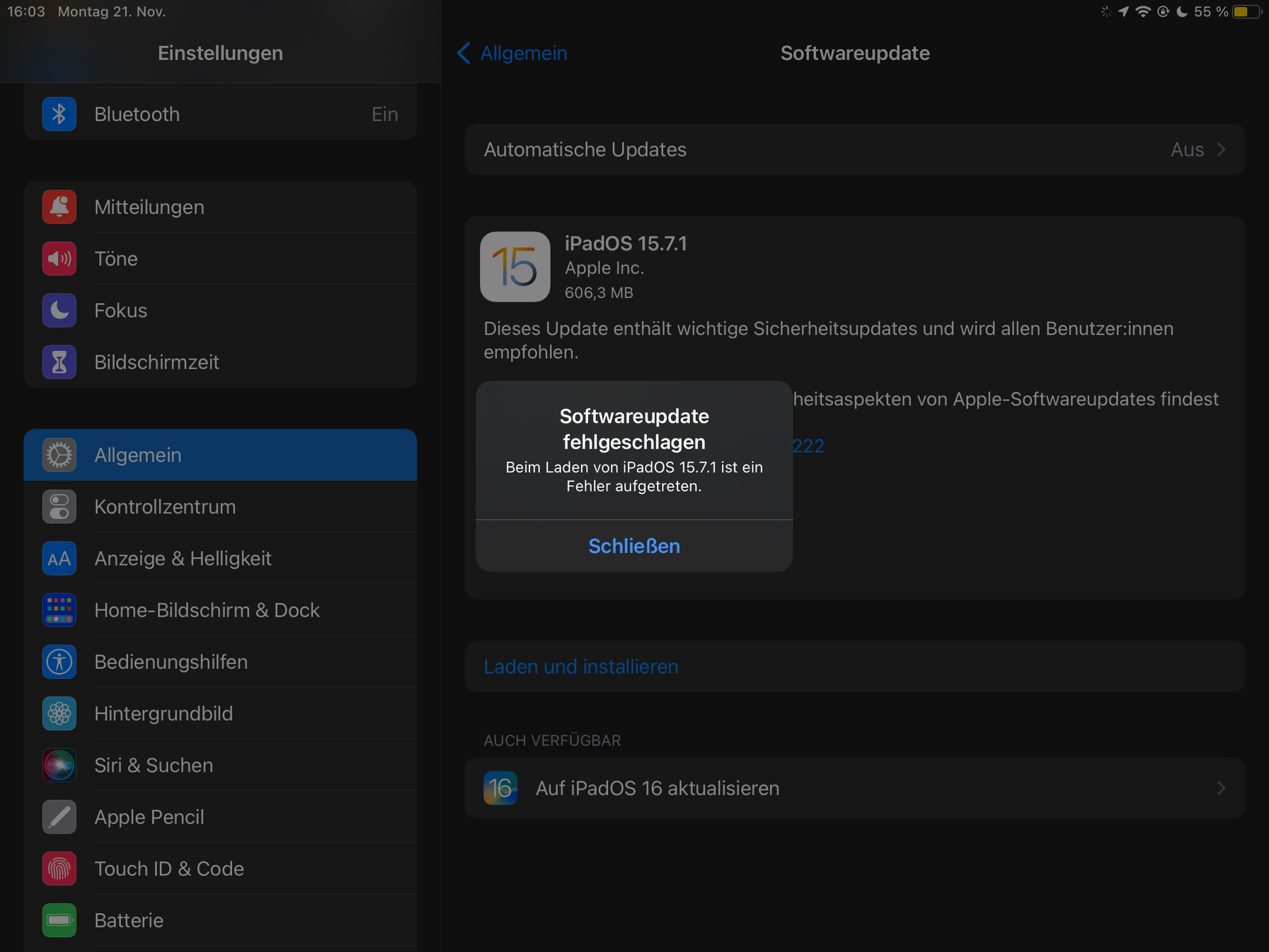Viewport: 1269px width, 952px height.
Task: Tap Home-Bildschirm & Dock grid icon
Action: (x=59, y=610)
